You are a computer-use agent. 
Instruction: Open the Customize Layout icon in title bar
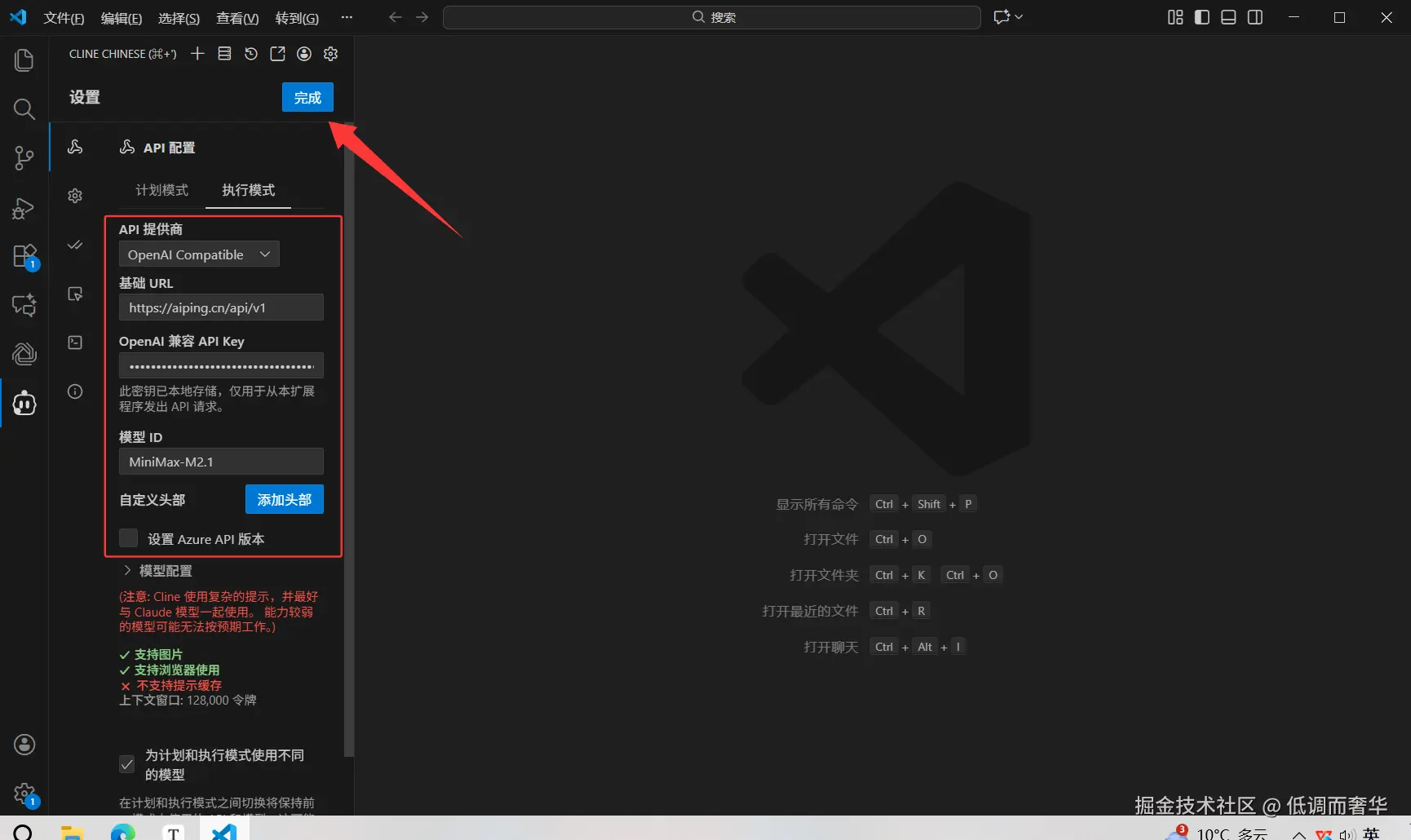pos(1175,17)
